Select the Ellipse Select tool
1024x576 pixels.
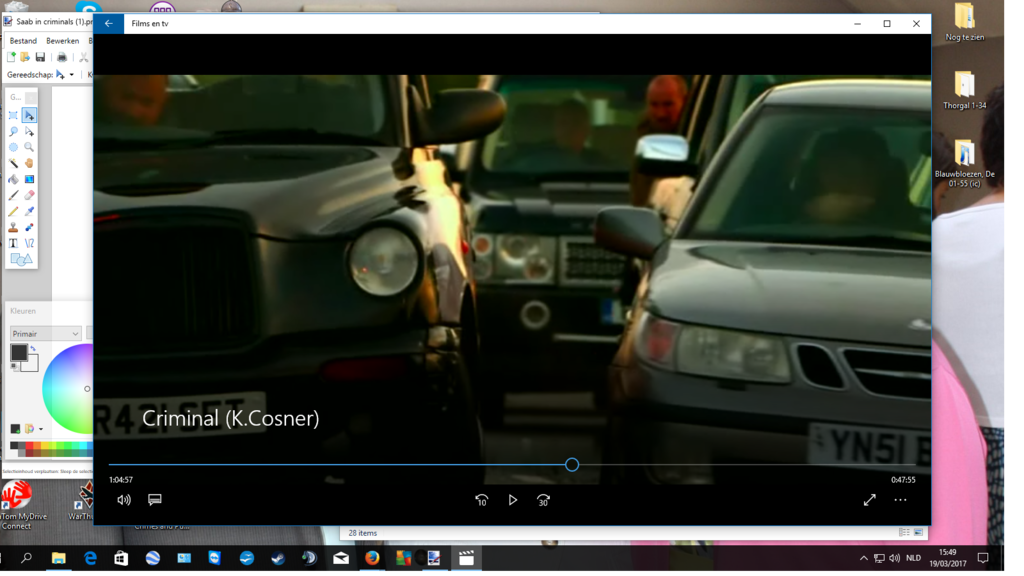[x=13, y=148]
